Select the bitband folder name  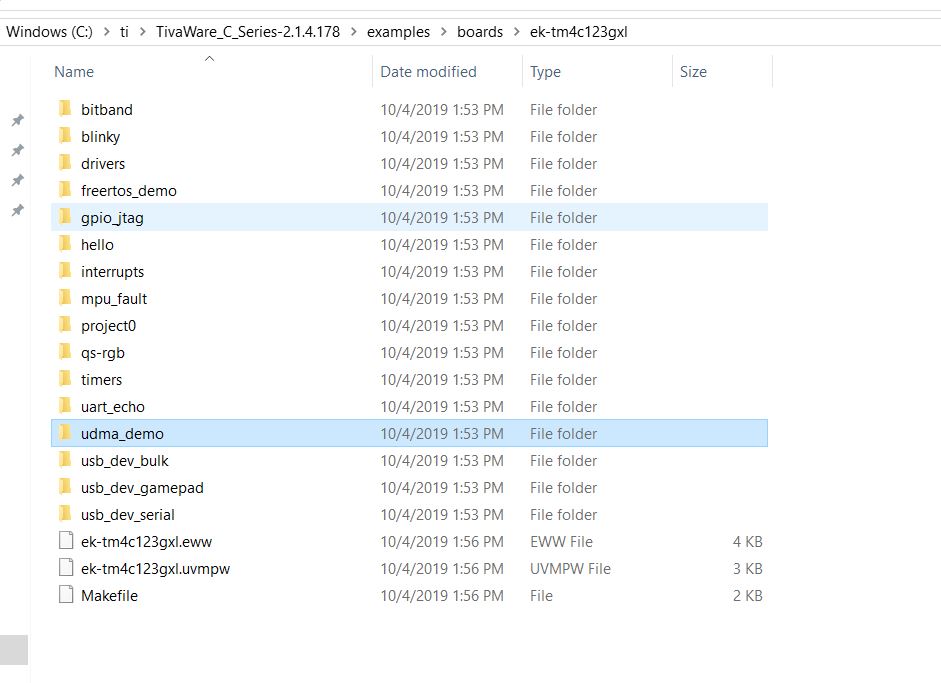[x=107, y=110]
